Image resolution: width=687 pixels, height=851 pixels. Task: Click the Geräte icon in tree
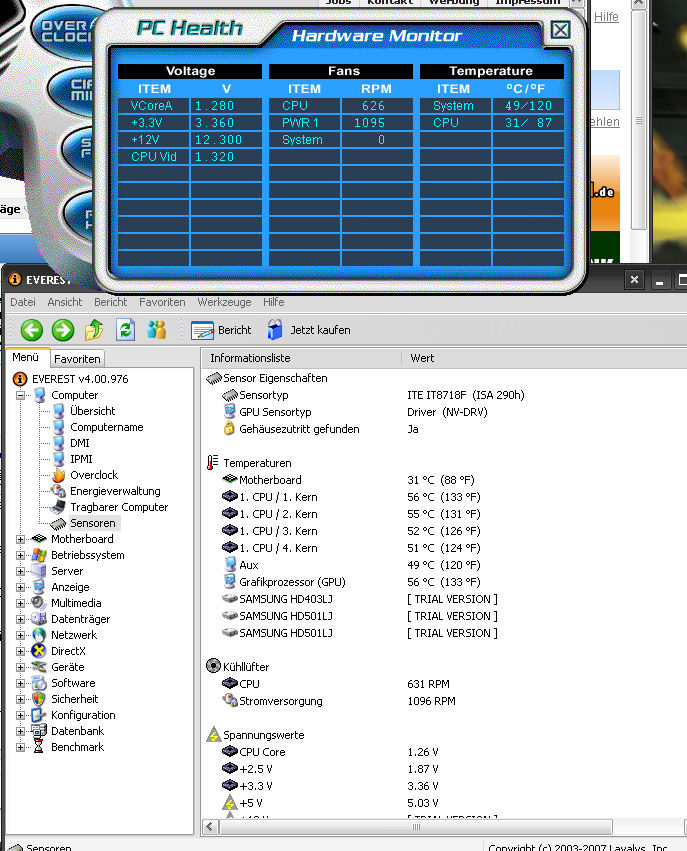[x=39, y=667]
